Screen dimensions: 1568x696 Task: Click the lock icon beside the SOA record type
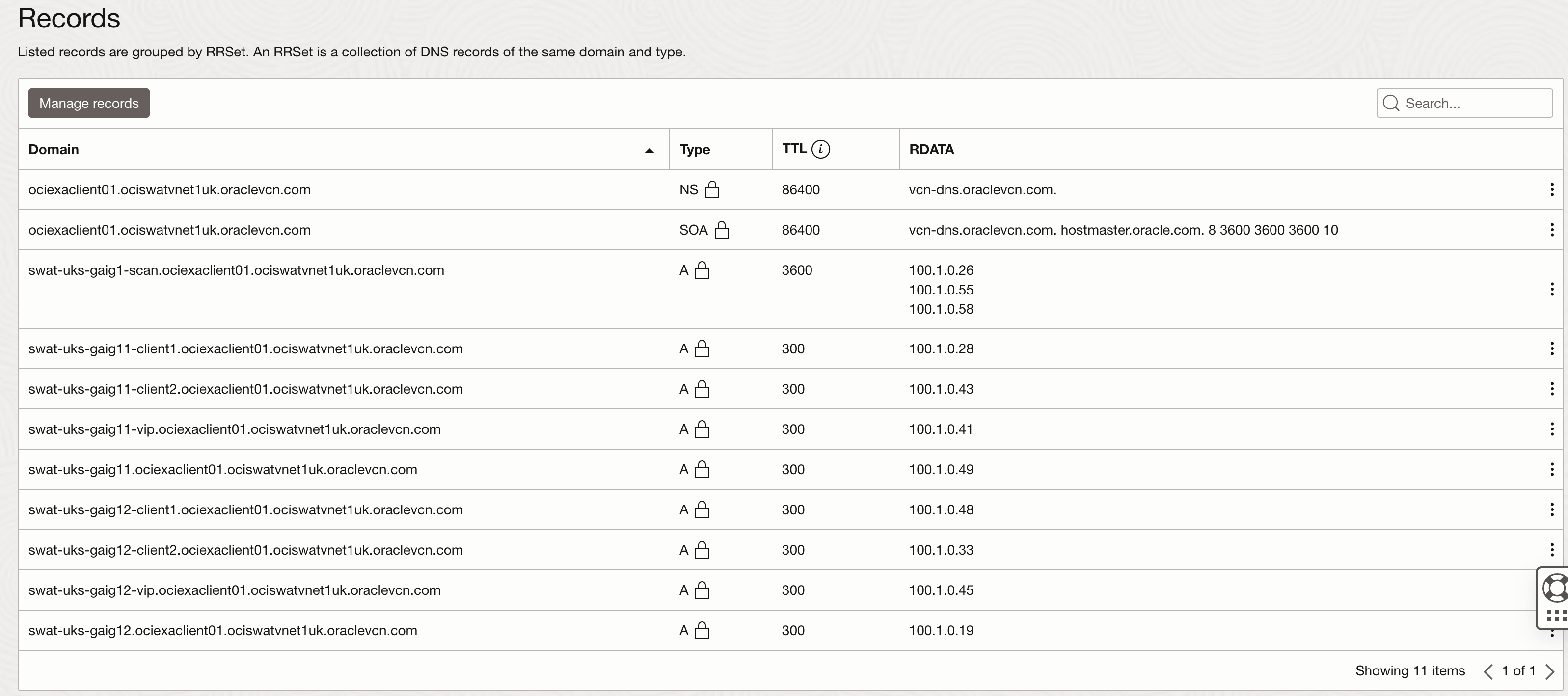(x=722, y=230)
